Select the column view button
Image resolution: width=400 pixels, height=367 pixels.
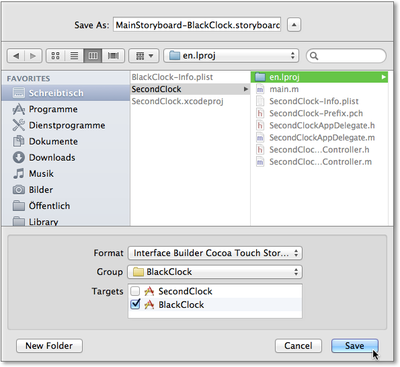(x=93, y=56)
